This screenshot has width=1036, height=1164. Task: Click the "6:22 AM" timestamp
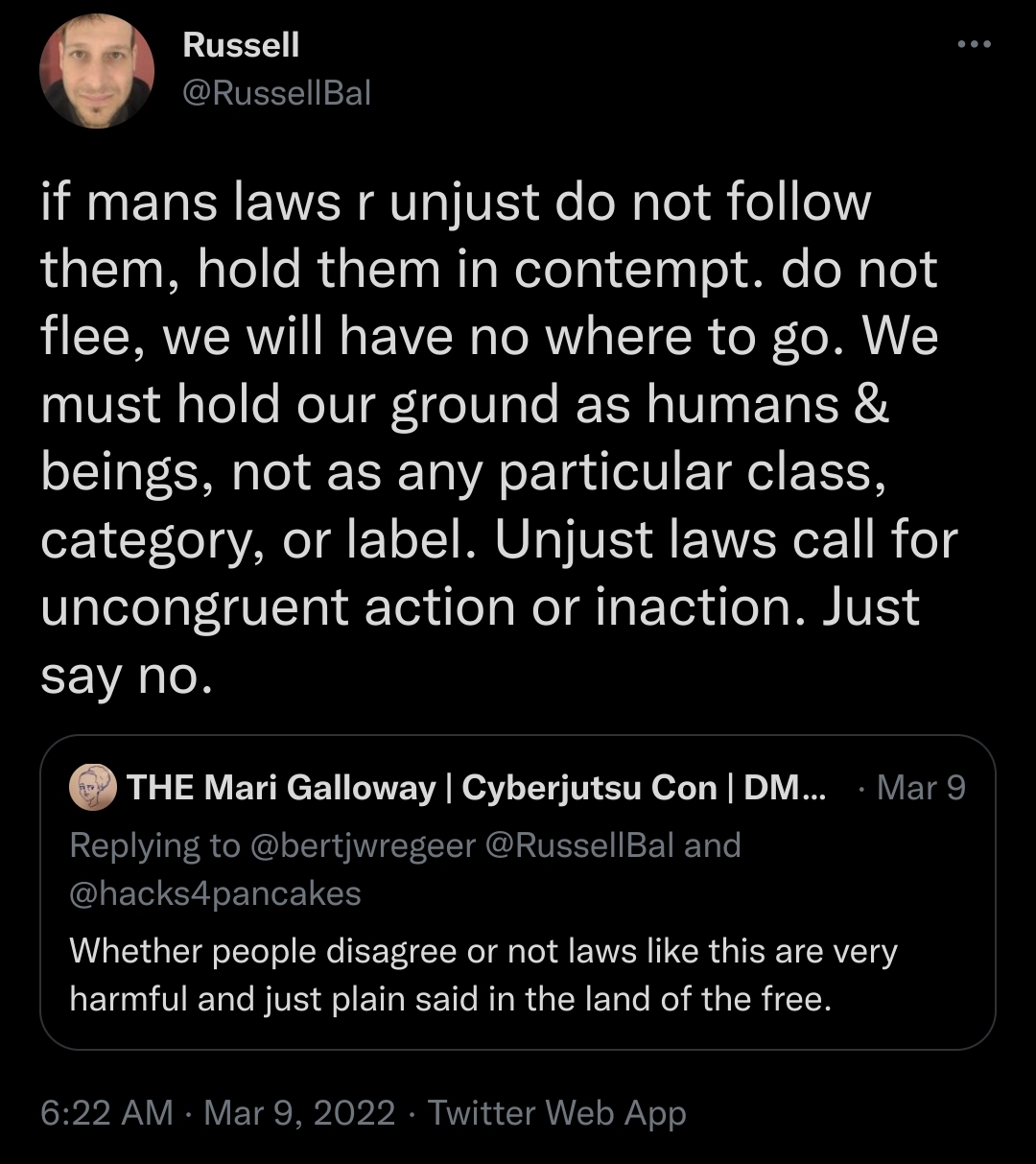[106, 1113]
